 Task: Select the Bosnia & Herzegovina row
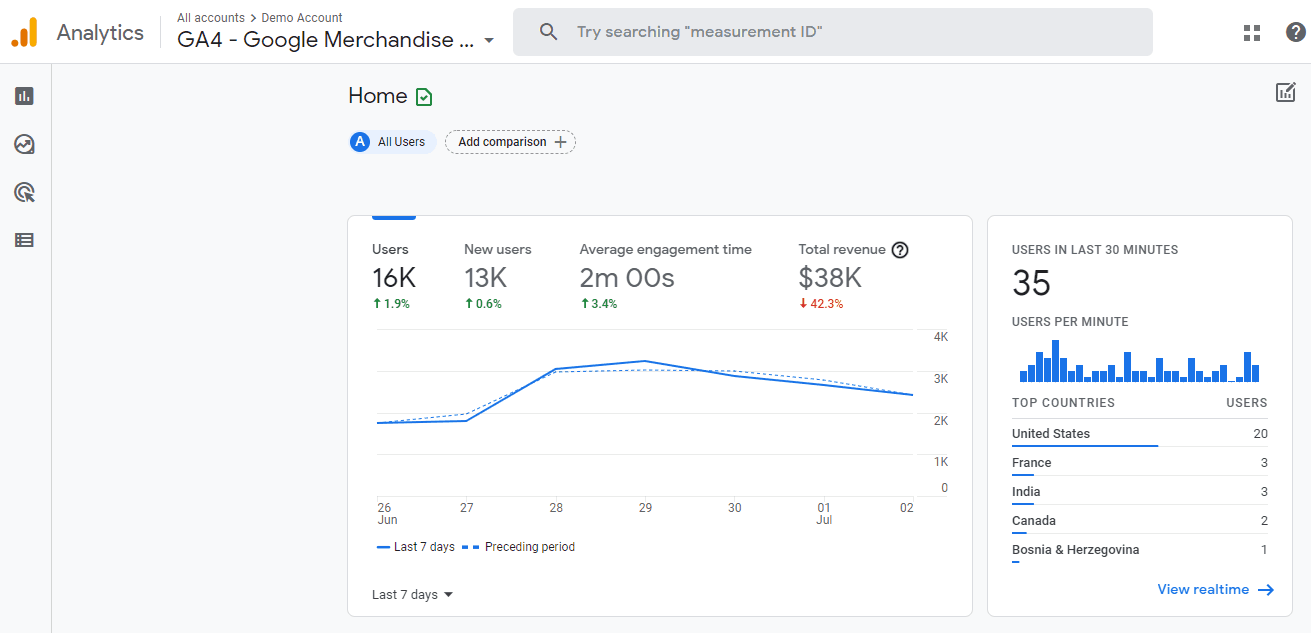[1140, 550]
